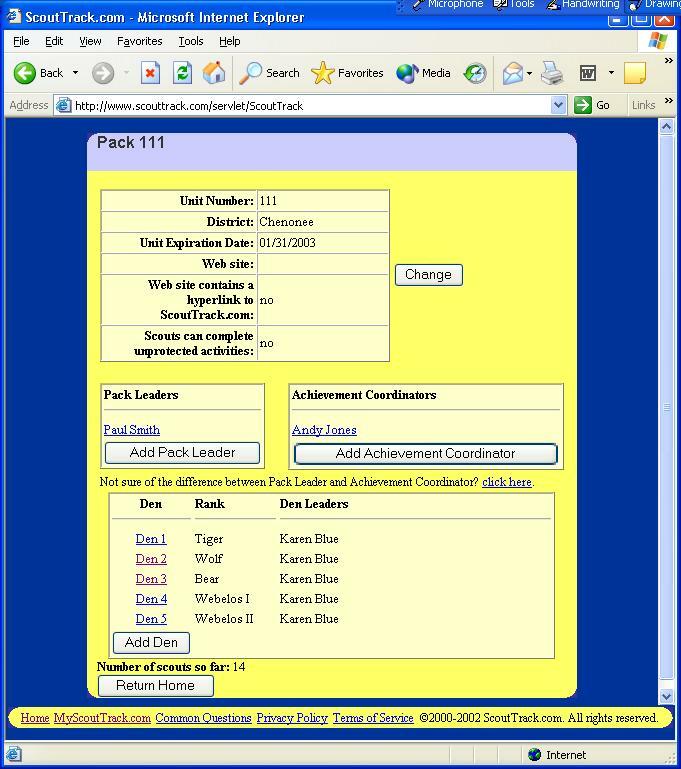The width and height of the screenshot is (681, 769).
Task: Click the green Go arrow icon
Action: click(x=582, y=105)
